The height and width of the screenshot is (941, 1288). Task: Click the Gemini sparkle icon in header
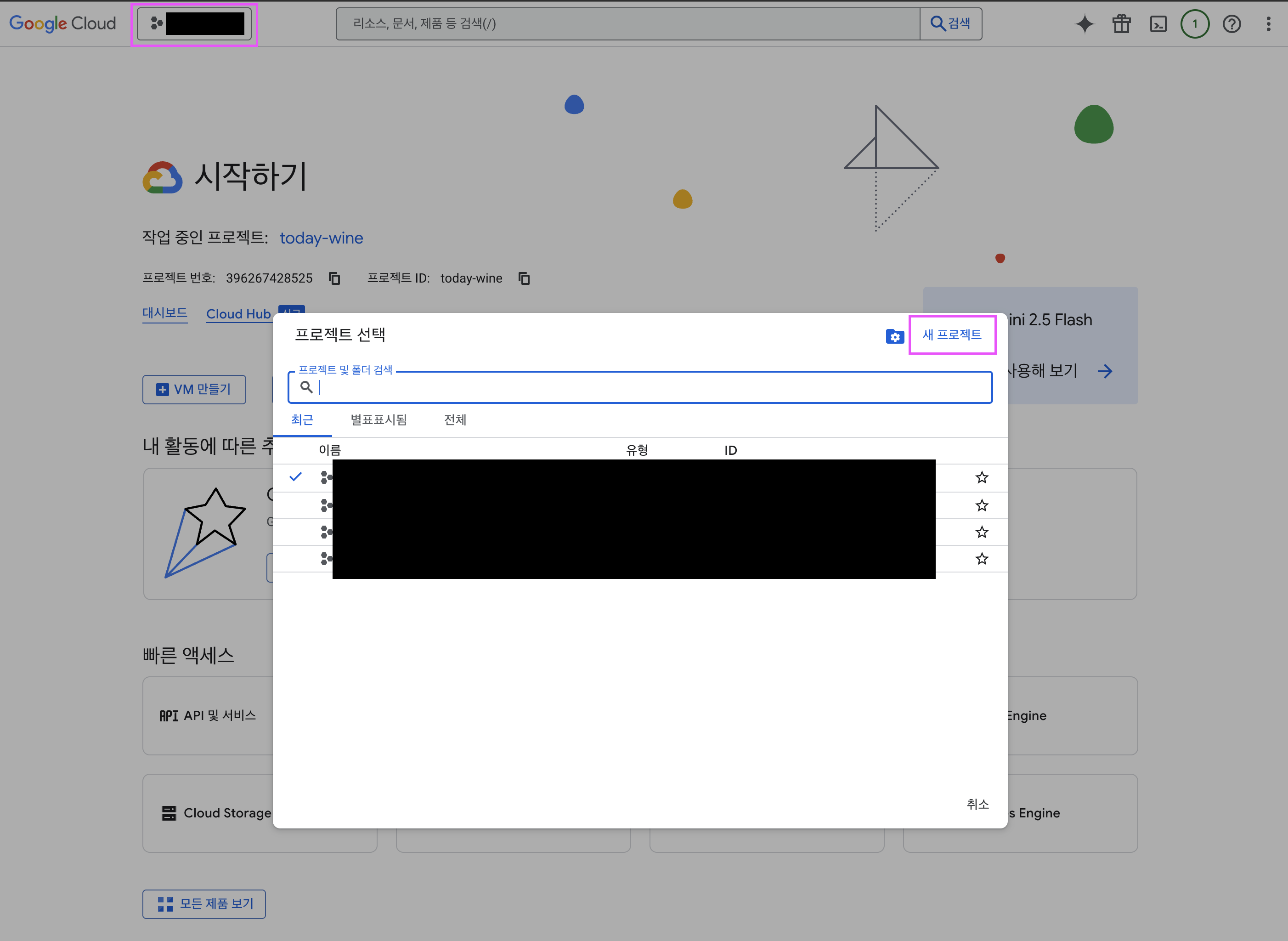pos(1084,24)
